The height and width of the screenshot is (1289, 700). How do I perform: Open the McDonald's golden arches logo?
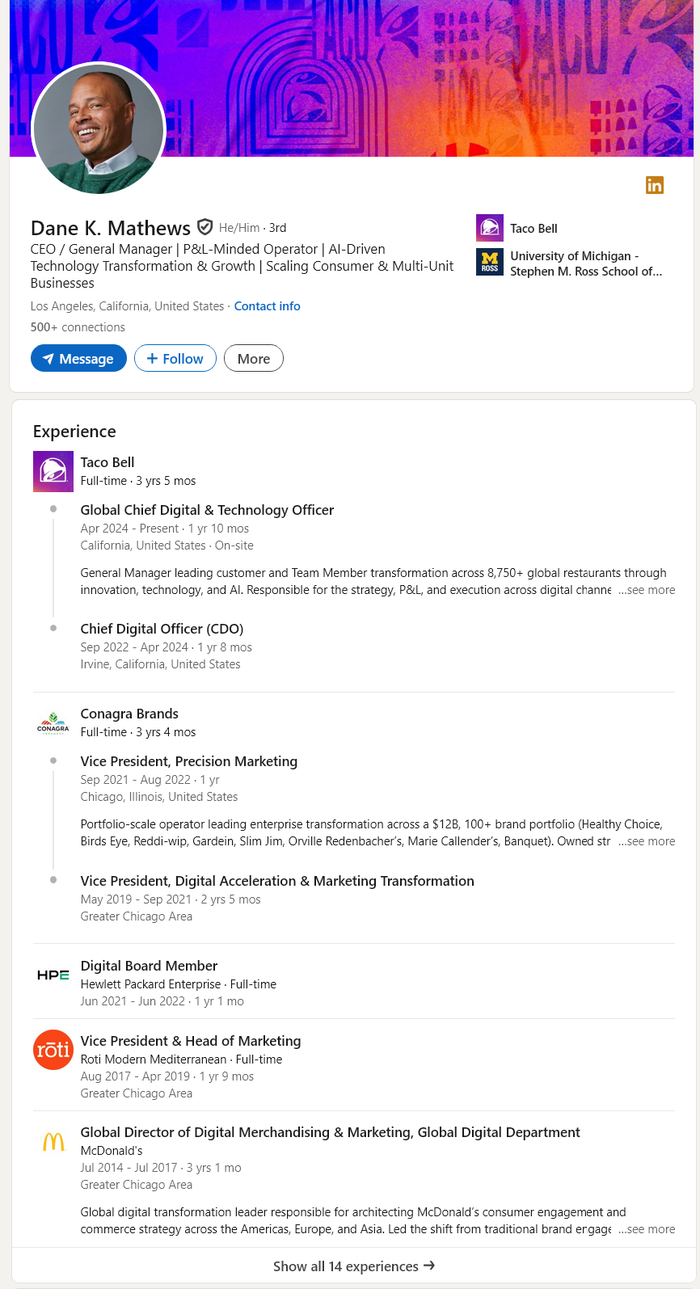(x=53, y=1142)
